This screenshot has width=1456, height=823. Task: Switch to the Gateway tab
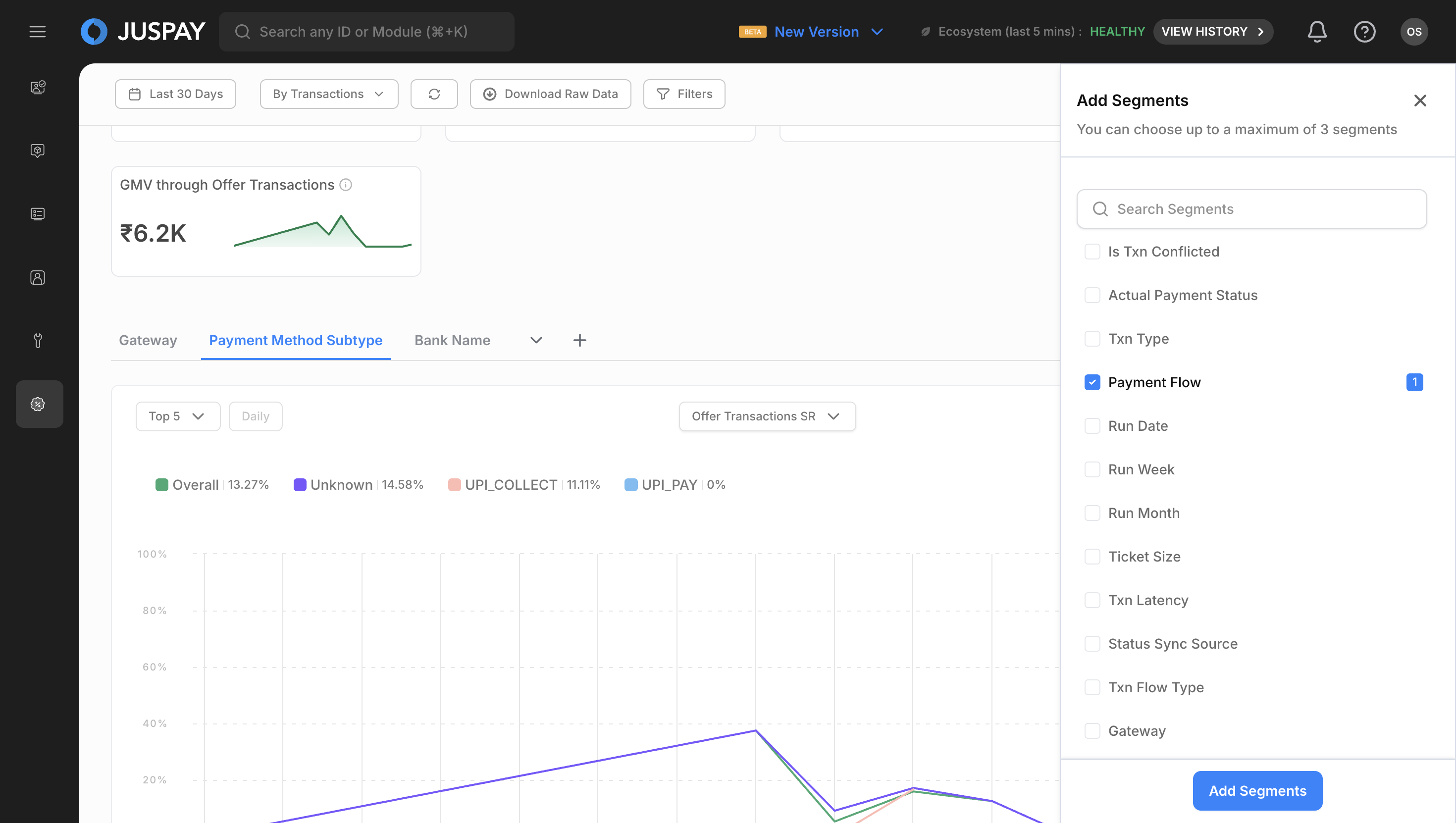point(148,340)
